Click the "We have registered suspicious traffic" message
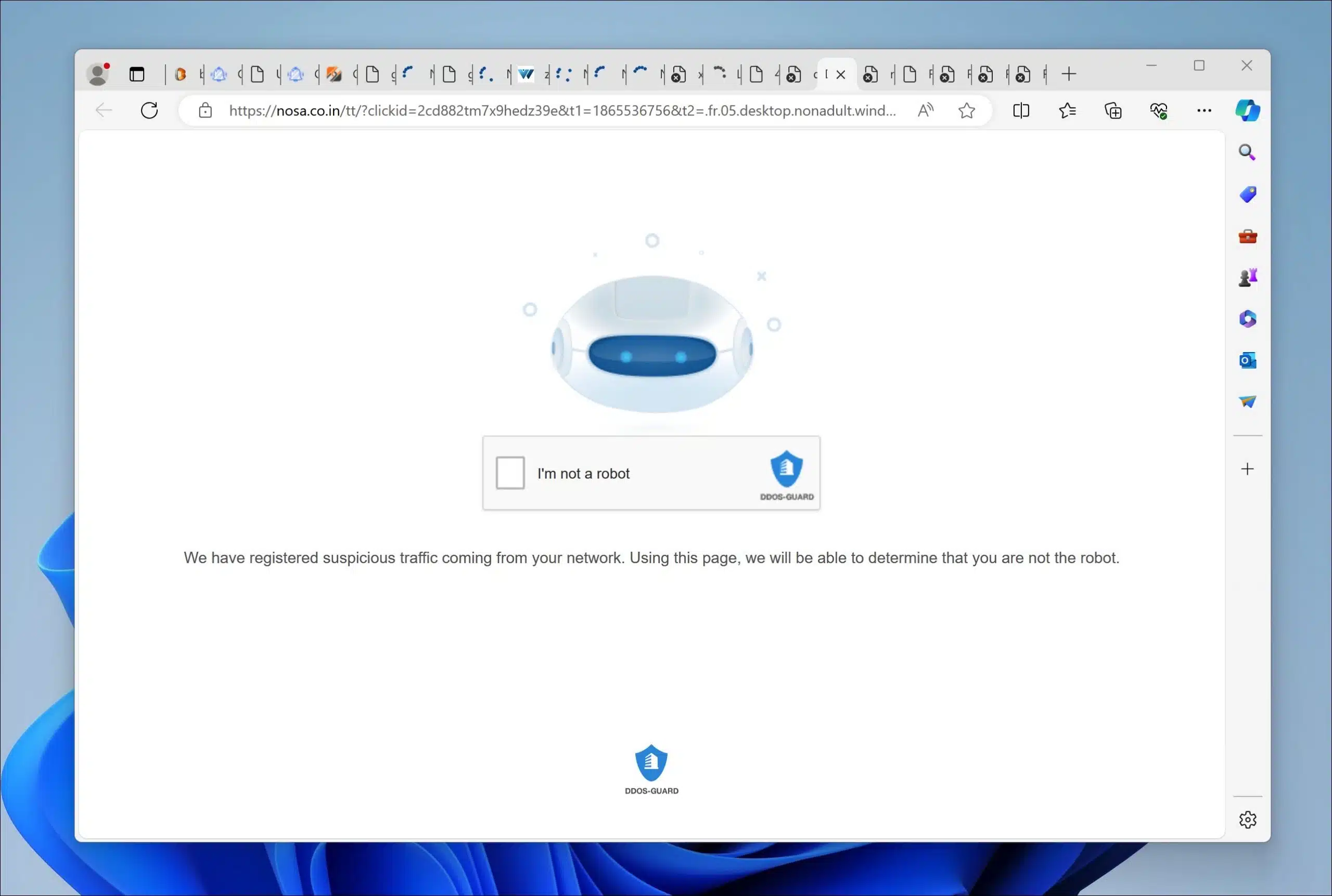Image resolution: width=1332 pixels, height=896 pixels. pyautogui.click(x=651, y=557)
